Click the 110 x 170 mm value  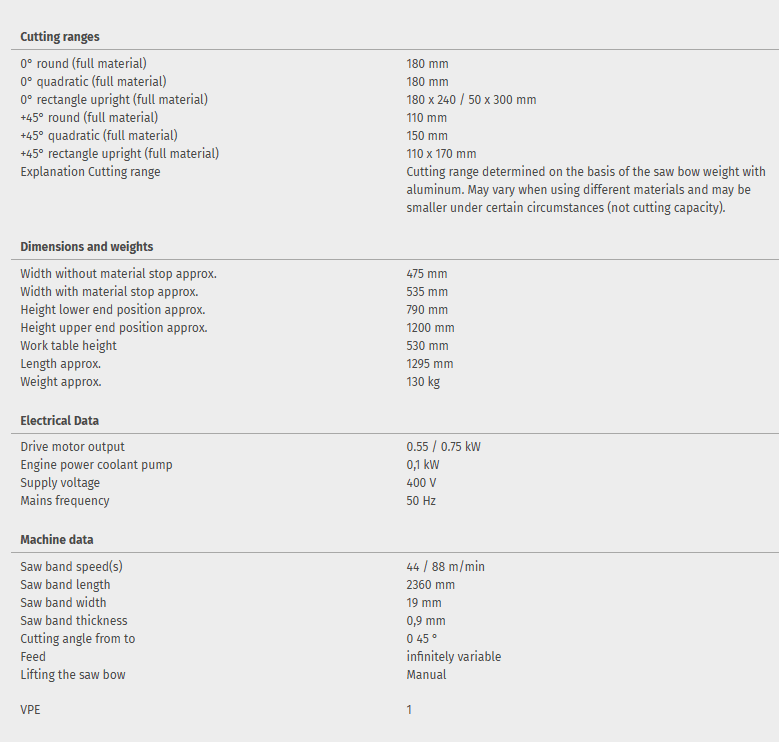tap(441, 154)
